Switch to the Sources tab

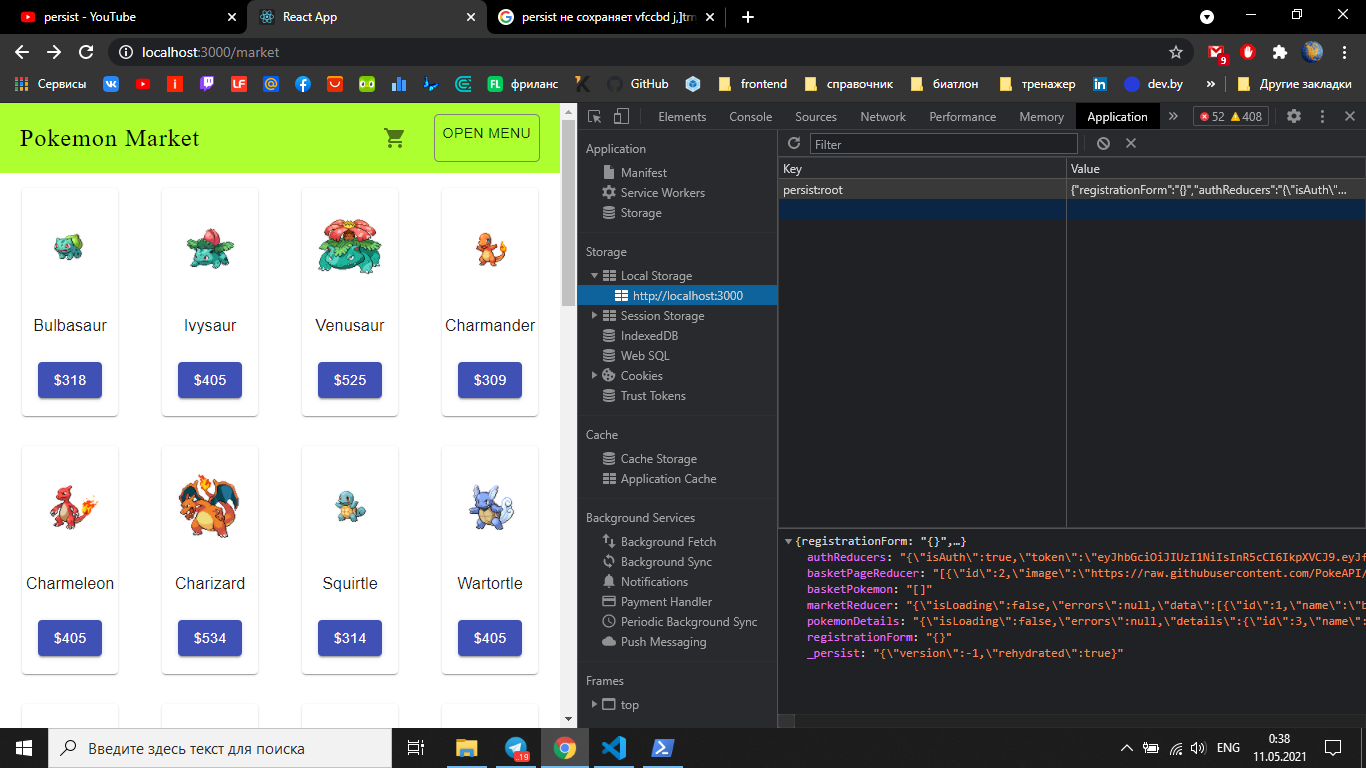coord(816,117)
